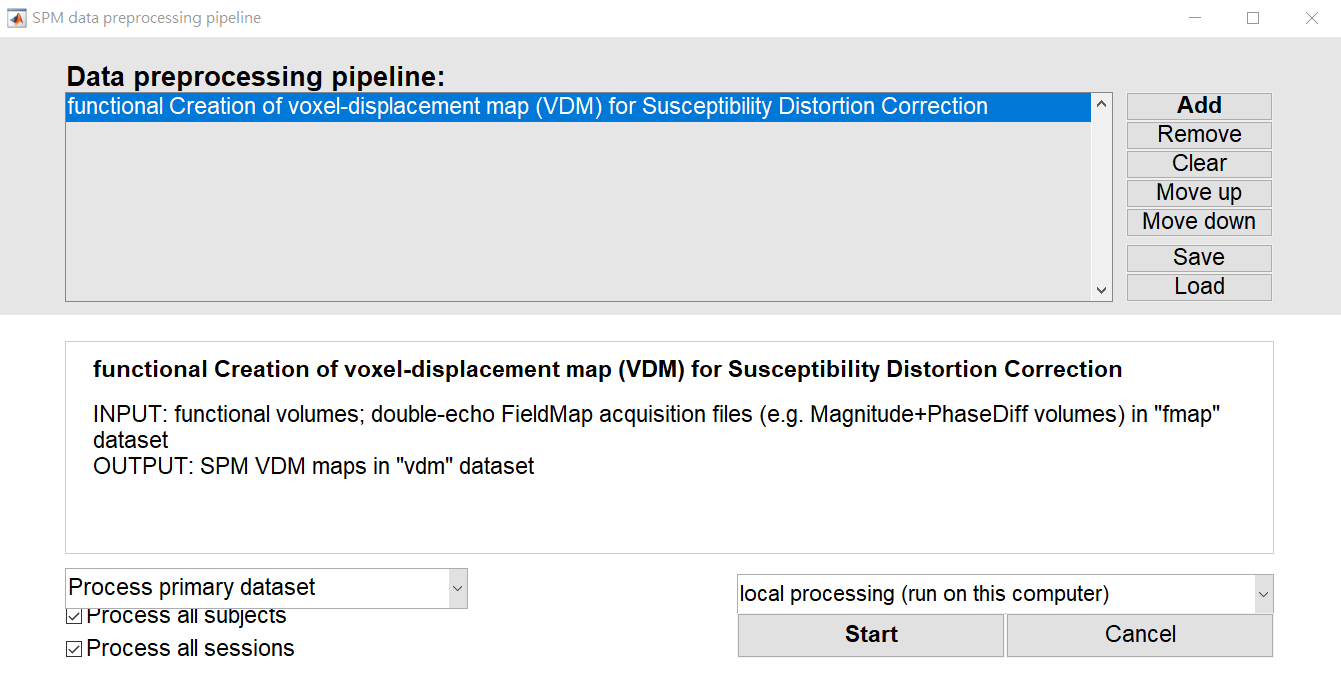Click the Move down button
The image size is (1341, 683).
[x=1199, y=222]
